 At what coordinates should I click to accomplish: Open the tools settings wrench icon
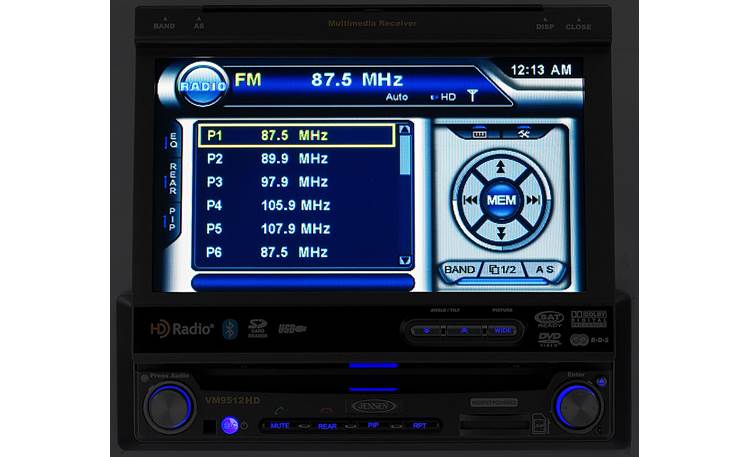pyautogui.click(x=523, y=132)
